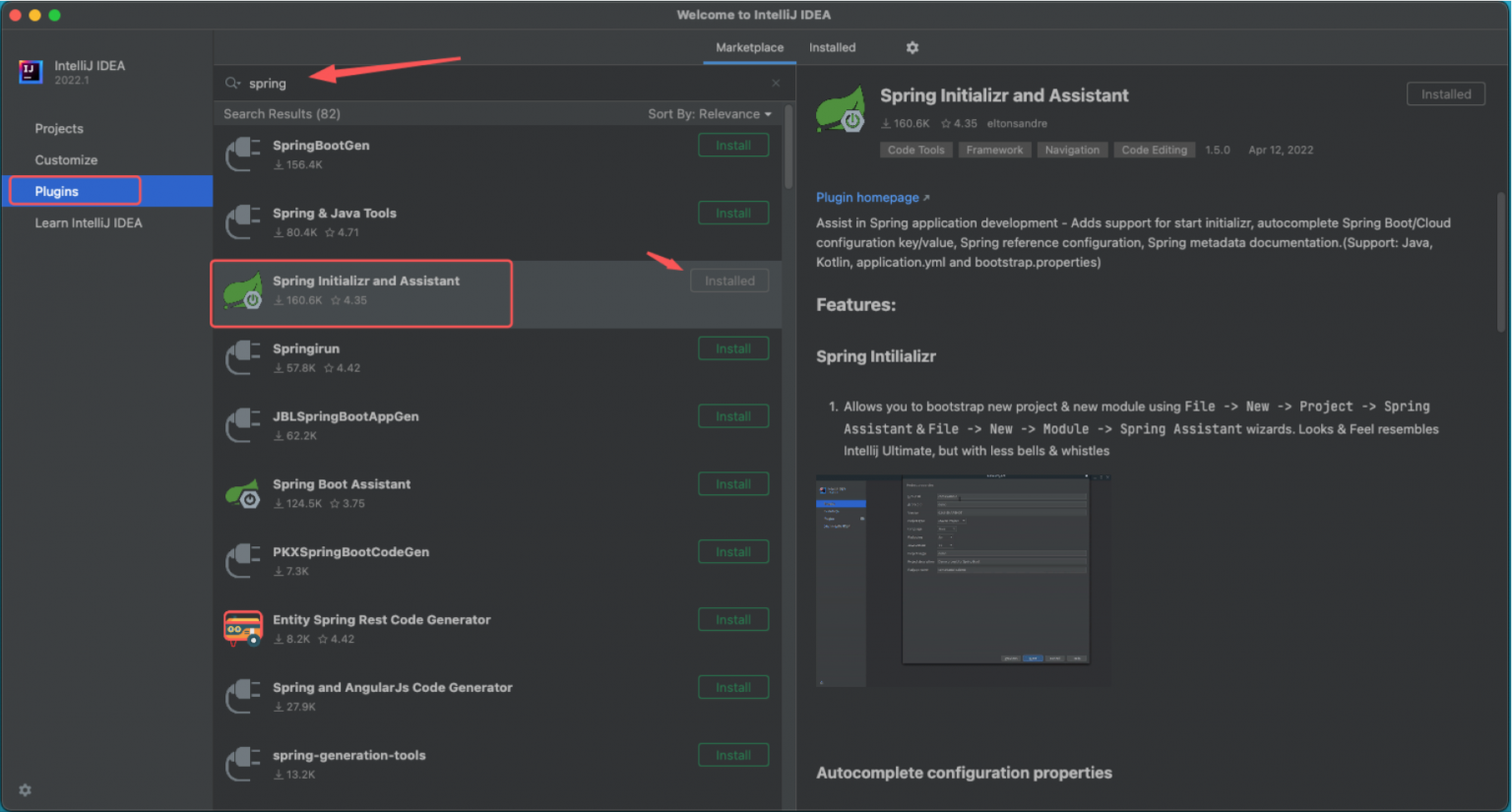
Task: Open the Plugin homepage link
Action: [866, 197]
